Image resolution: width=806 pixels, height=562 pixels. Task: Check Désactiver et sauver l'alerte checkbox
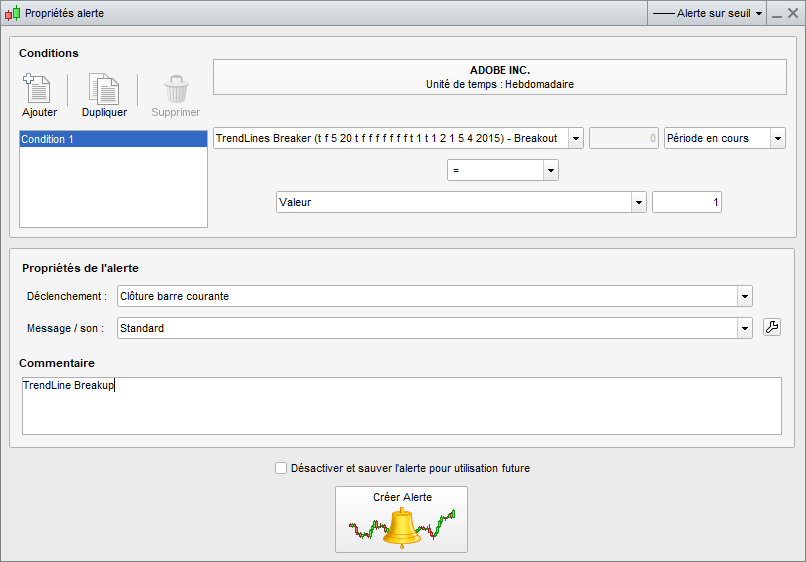pos(281,468)
